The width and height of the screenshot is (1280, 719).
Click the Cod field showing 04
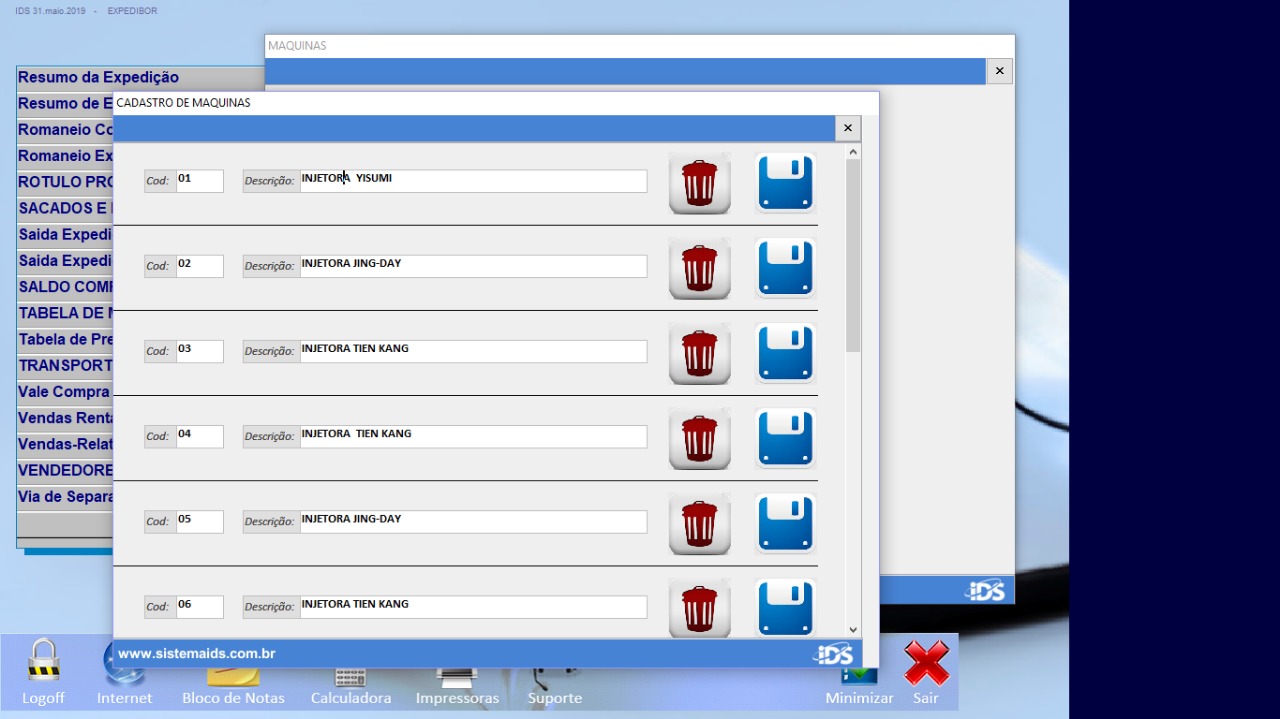199,436
